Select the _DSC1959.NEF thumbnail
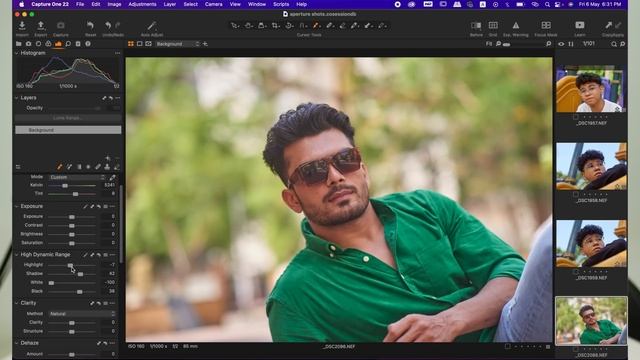This screenshot has width=640, height=360. coord(591,244)
